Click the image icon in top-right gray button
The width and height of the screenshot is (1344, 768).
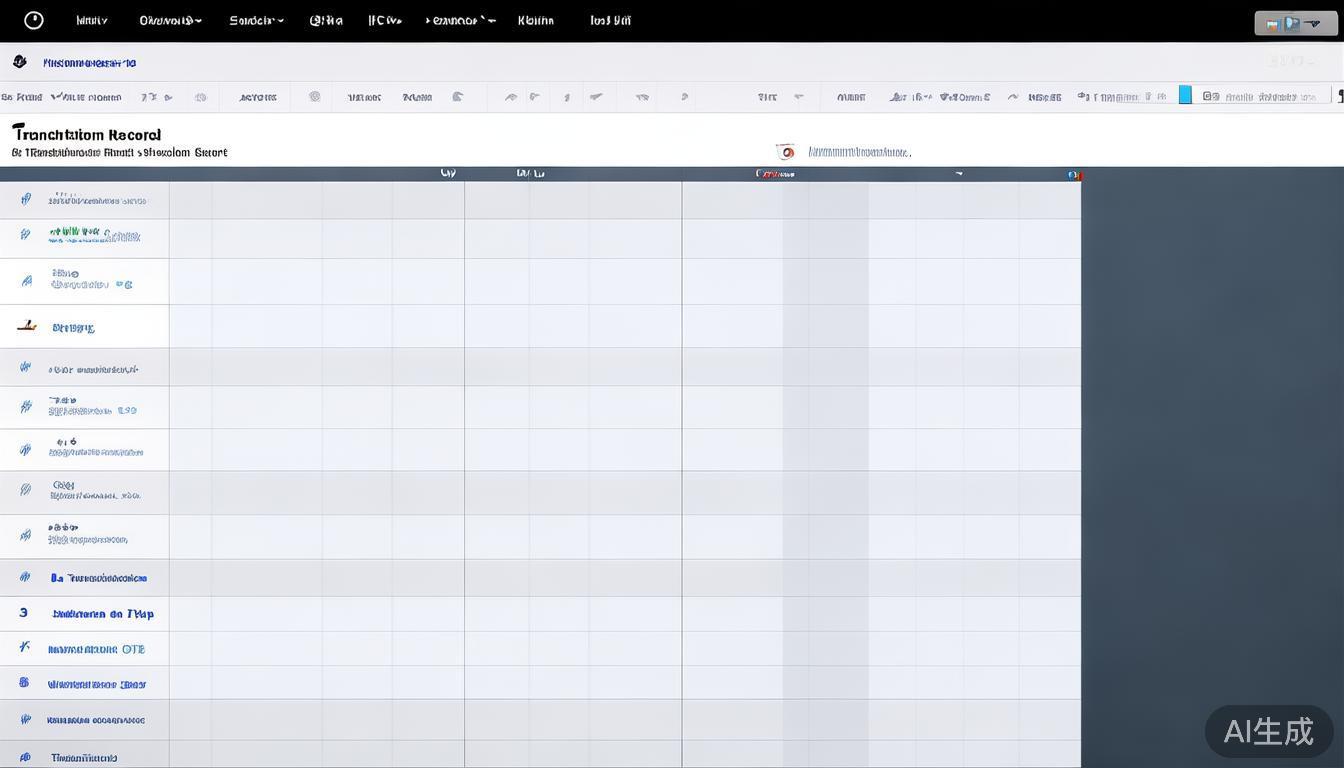click(1273, 24)
